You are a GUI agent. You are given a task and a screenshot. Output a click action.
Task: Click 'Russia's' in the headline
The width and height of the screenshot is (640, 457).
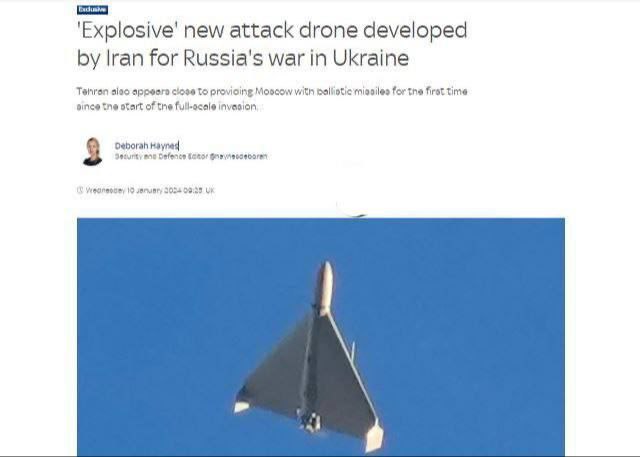(223, 58)
